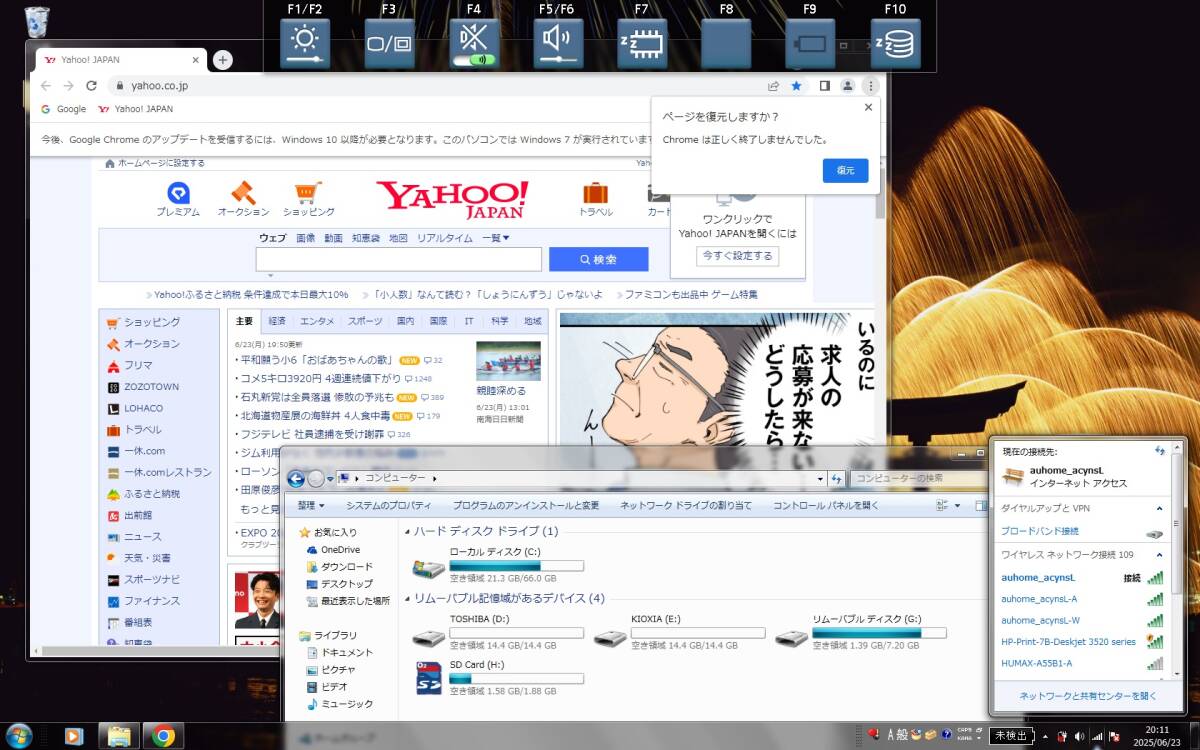Collapse the ワイヤレス ネットワーク接続 section

(x=1160, y=554)
